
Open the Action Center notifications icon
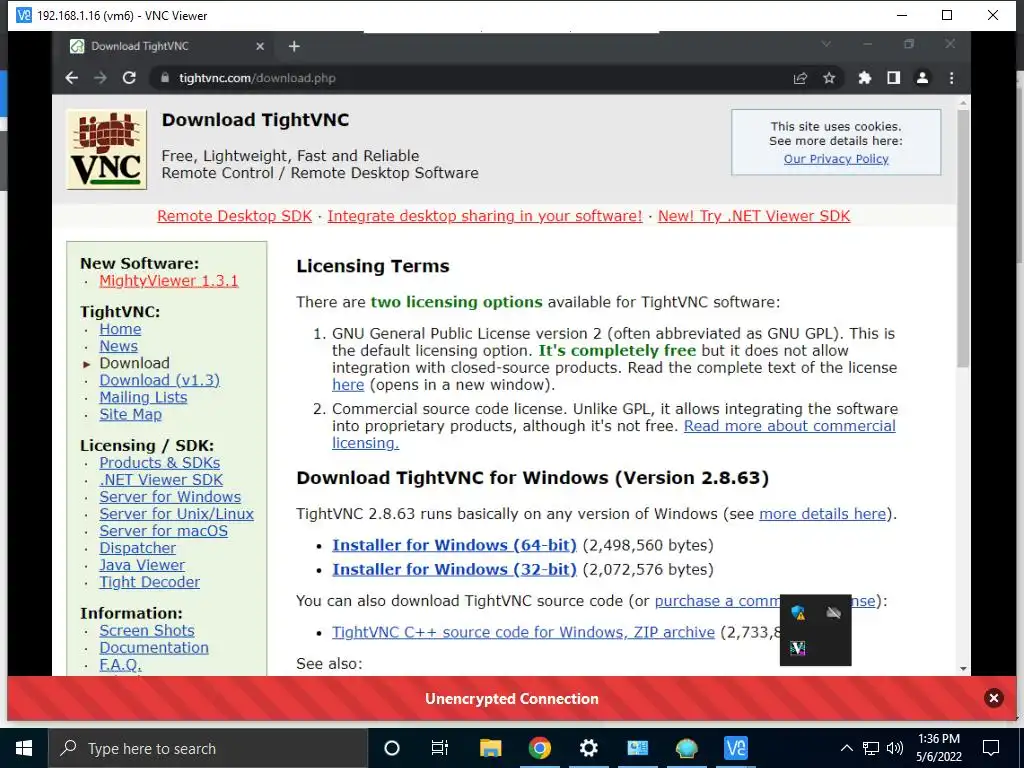[x=991, y=748]
